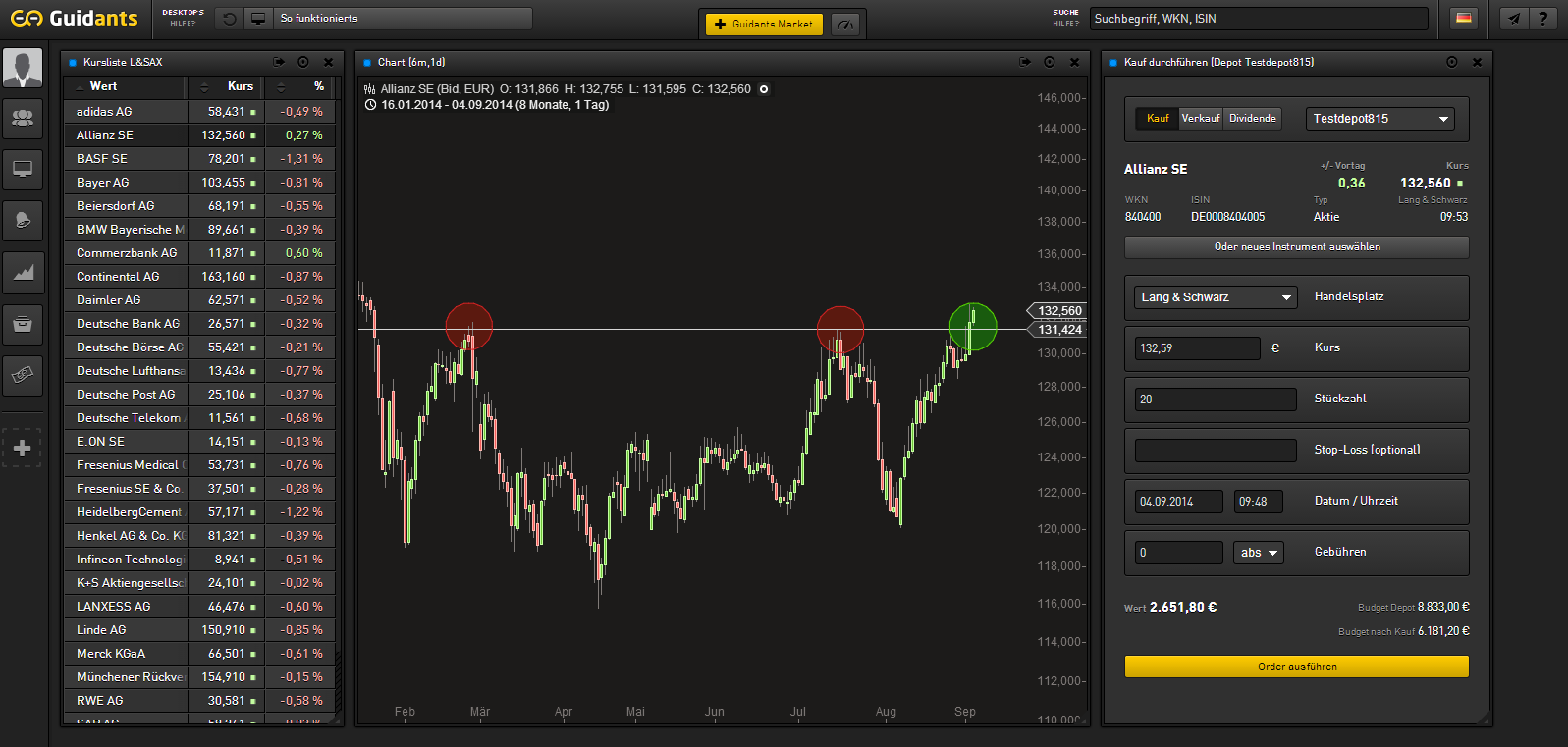1568x747 pixels.
Task: Click the Stückzahl field showing 20
Action: coord(1216,400)
